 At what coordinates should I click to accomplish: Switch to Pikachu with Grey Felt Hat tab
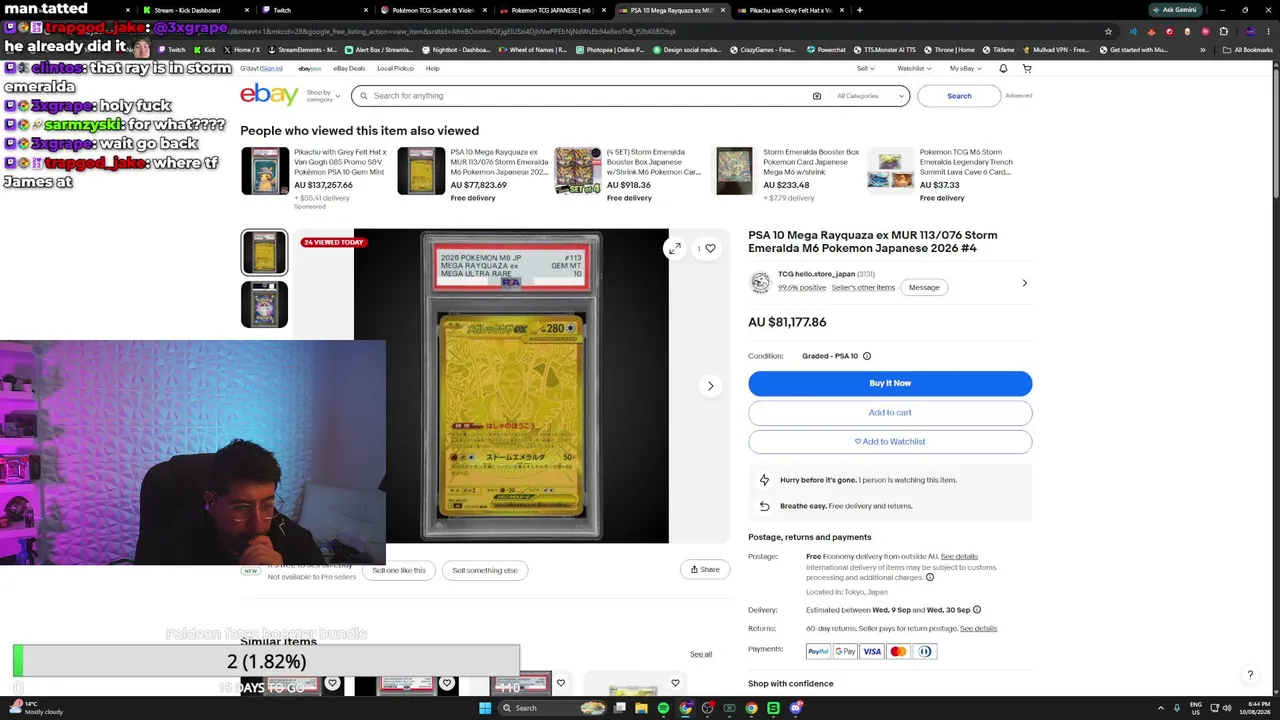tap(792, 10)
